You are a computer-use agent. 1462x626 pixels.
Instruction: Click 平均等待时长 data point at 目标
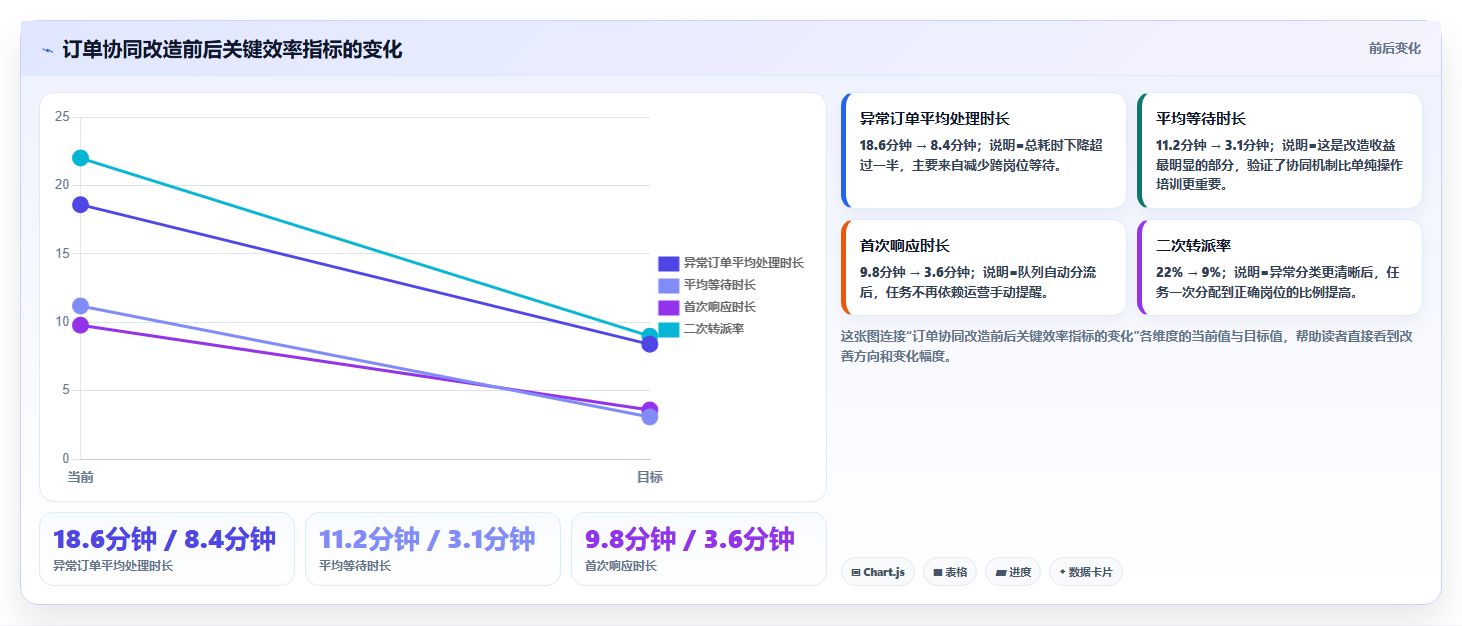click(650, 417)
